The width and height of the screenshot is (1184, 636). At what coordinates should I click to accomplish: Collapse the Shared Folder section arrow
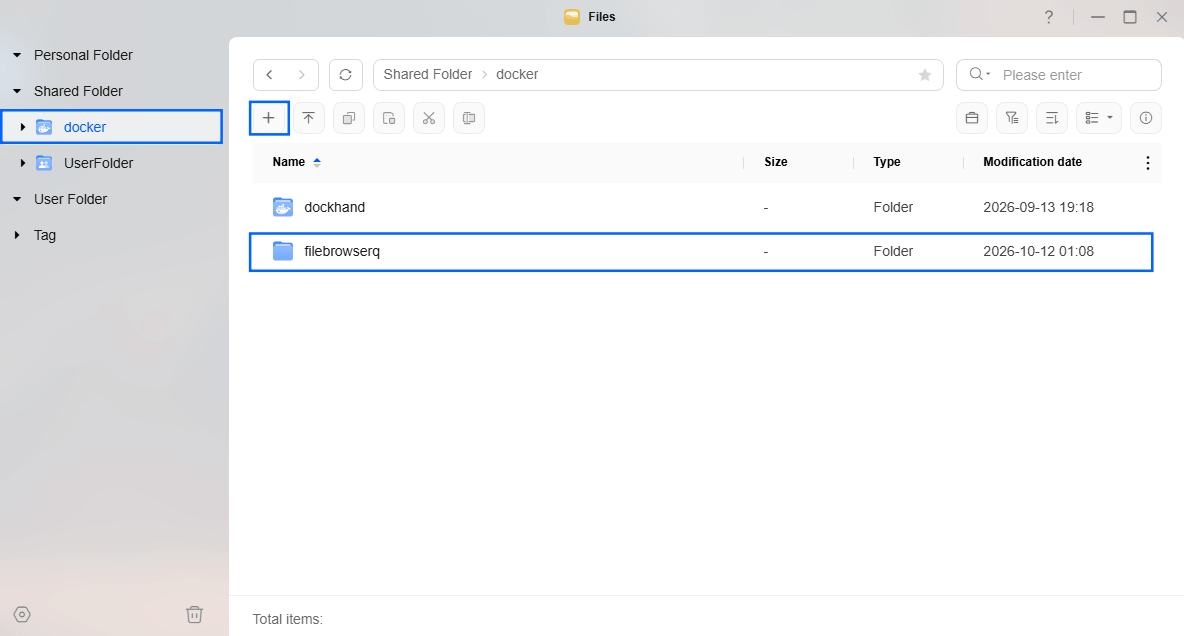tap(17, 91)
